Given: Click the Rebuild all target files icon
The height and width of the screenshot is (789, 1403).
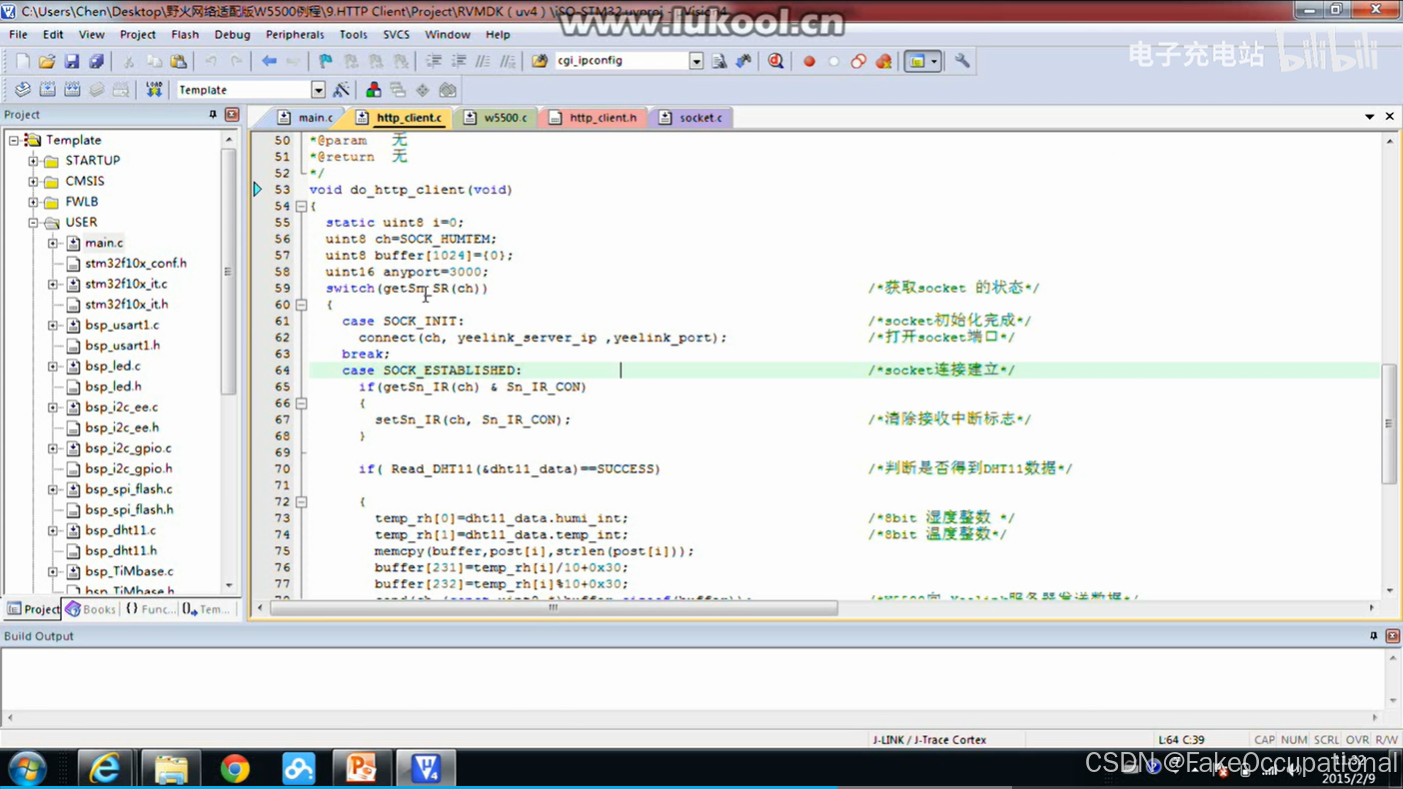Looking at the screenshot, I should pyautogui.click(x=72, y=90).
